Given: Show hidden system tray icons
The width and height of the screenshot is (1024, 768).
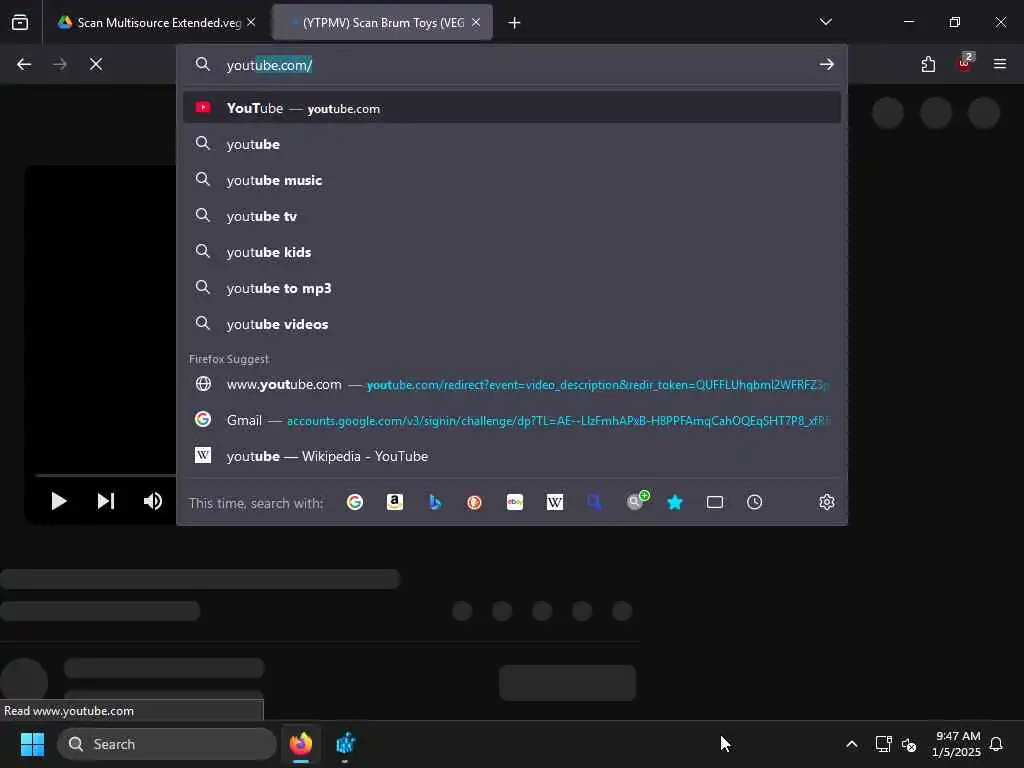Looking at the screenshot, I should click(852, 744).
